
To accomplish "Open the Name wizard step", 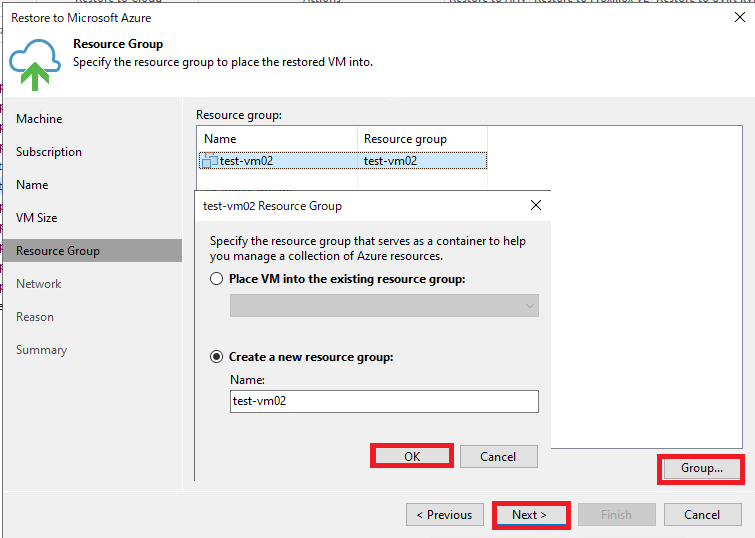I will [x=32, y=185].
